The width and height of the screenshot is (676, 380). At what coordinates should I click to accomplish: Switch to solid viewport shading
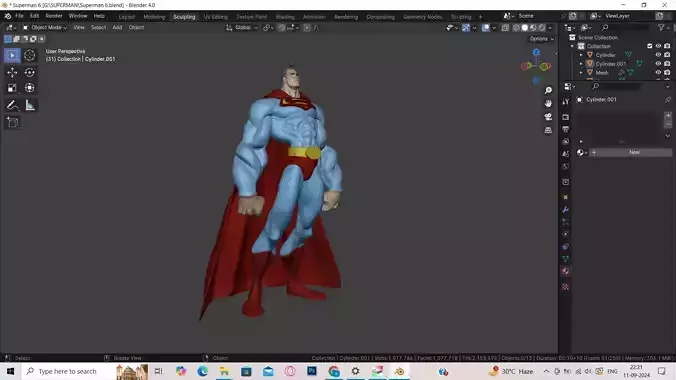(525, 28)
